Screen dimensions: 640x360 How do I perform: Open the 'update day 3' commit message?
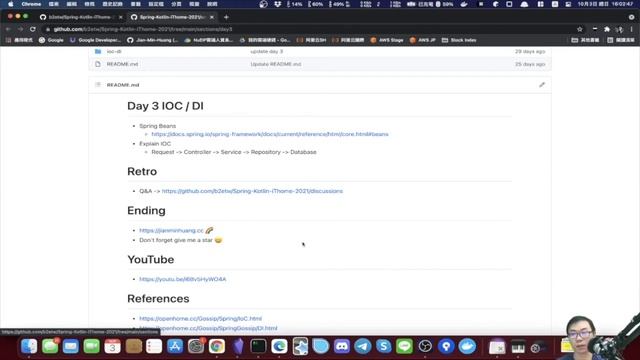tap(267, 51)
